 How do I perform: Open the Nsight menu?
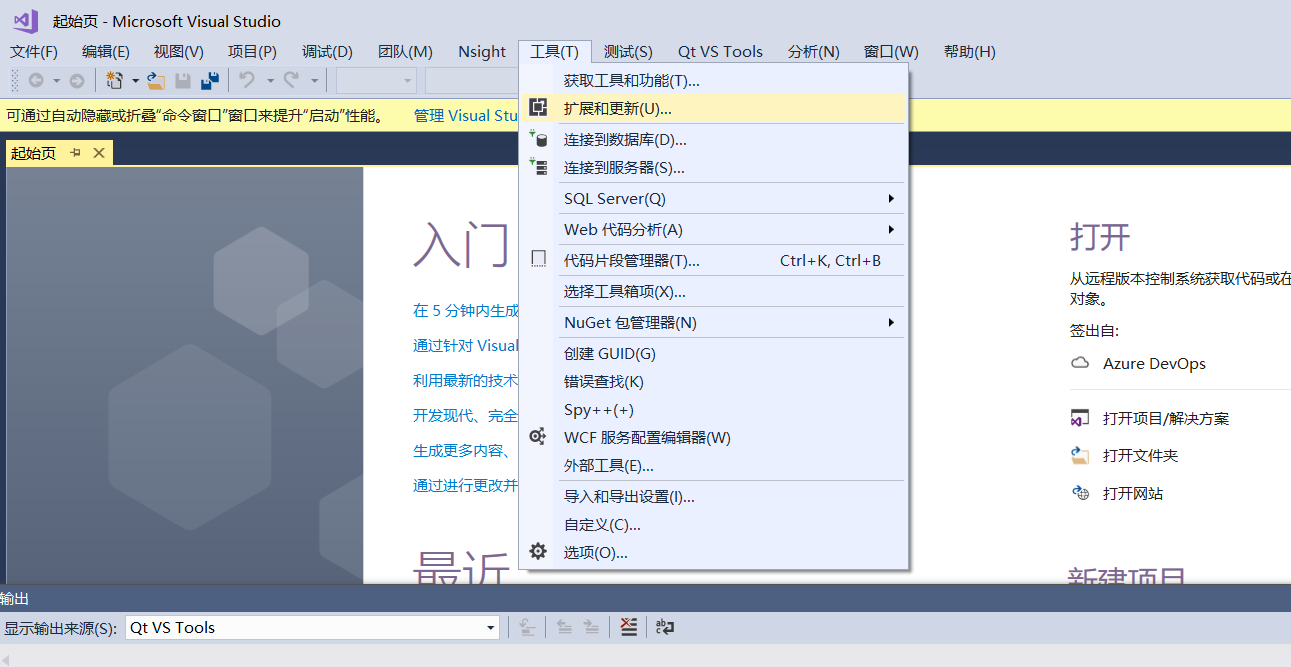pyautogui.click(x=482, y=52)
